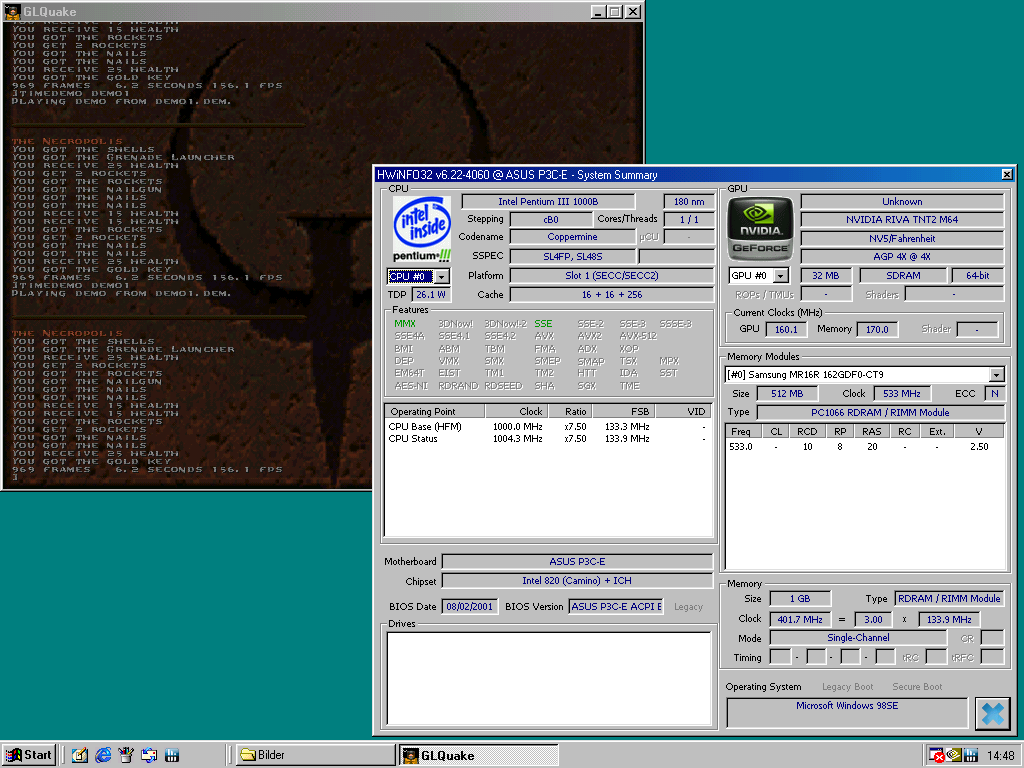Expand the CPU #0 selector dropdown
The image size is (1024, 768).
441,277
